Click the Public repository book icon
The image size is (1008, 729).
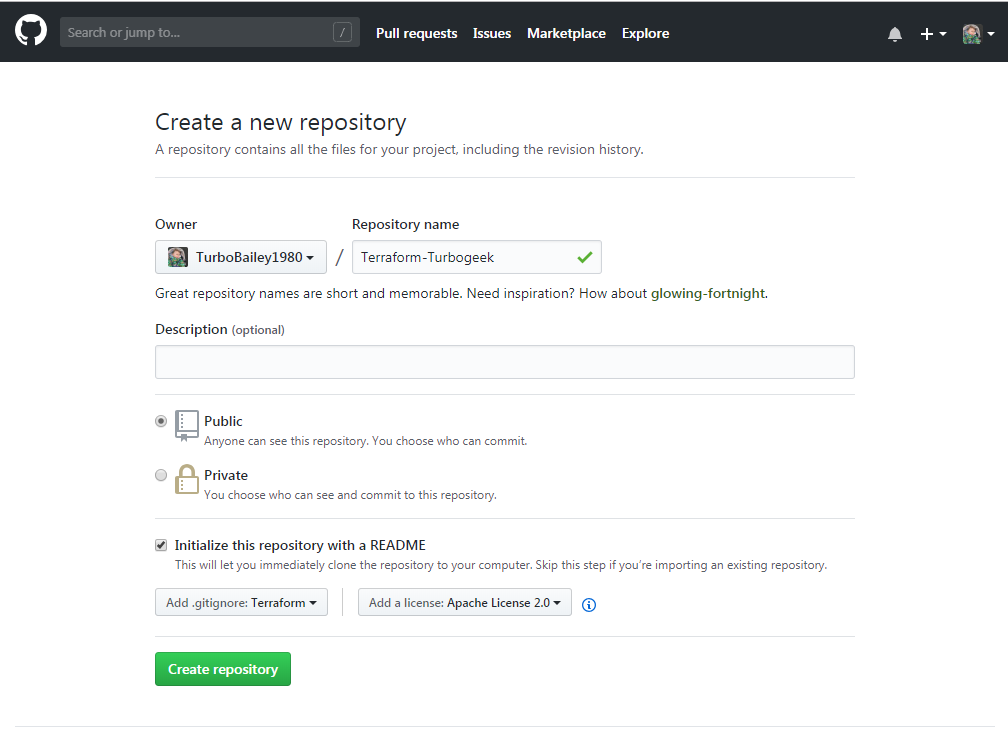click(x=186, y=426)
